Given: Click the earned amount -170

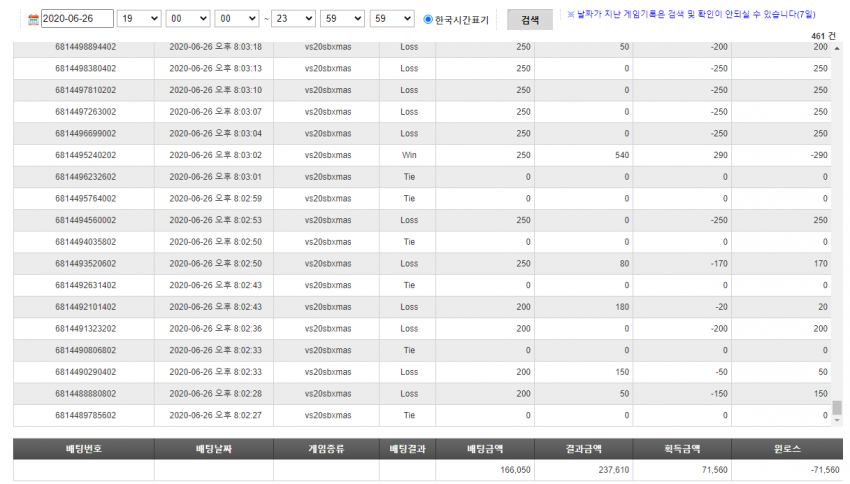Looking at the screenshot, I should (719, 264).
